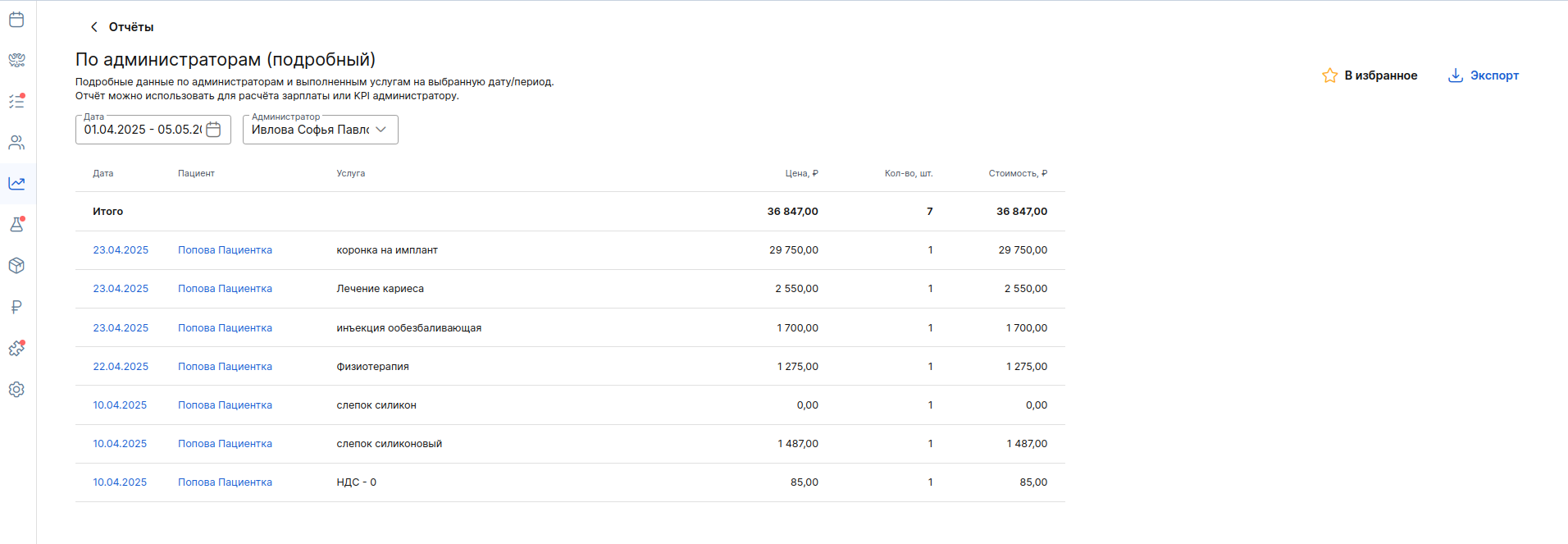The height and width of the screenshot is (544, 1568).
Task: Open Попова Пациентка in Физиотерапия row
Action: coord(225,367)
